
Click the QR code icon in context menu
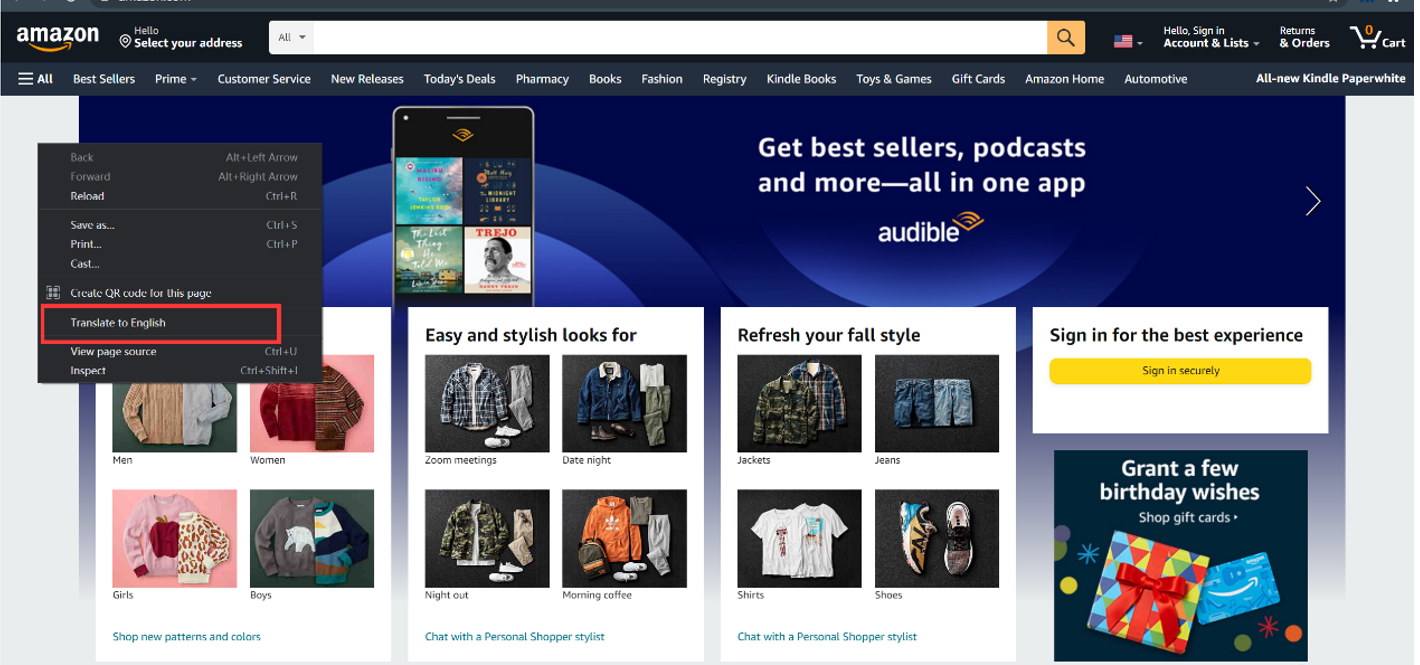(x=54, y=293)
